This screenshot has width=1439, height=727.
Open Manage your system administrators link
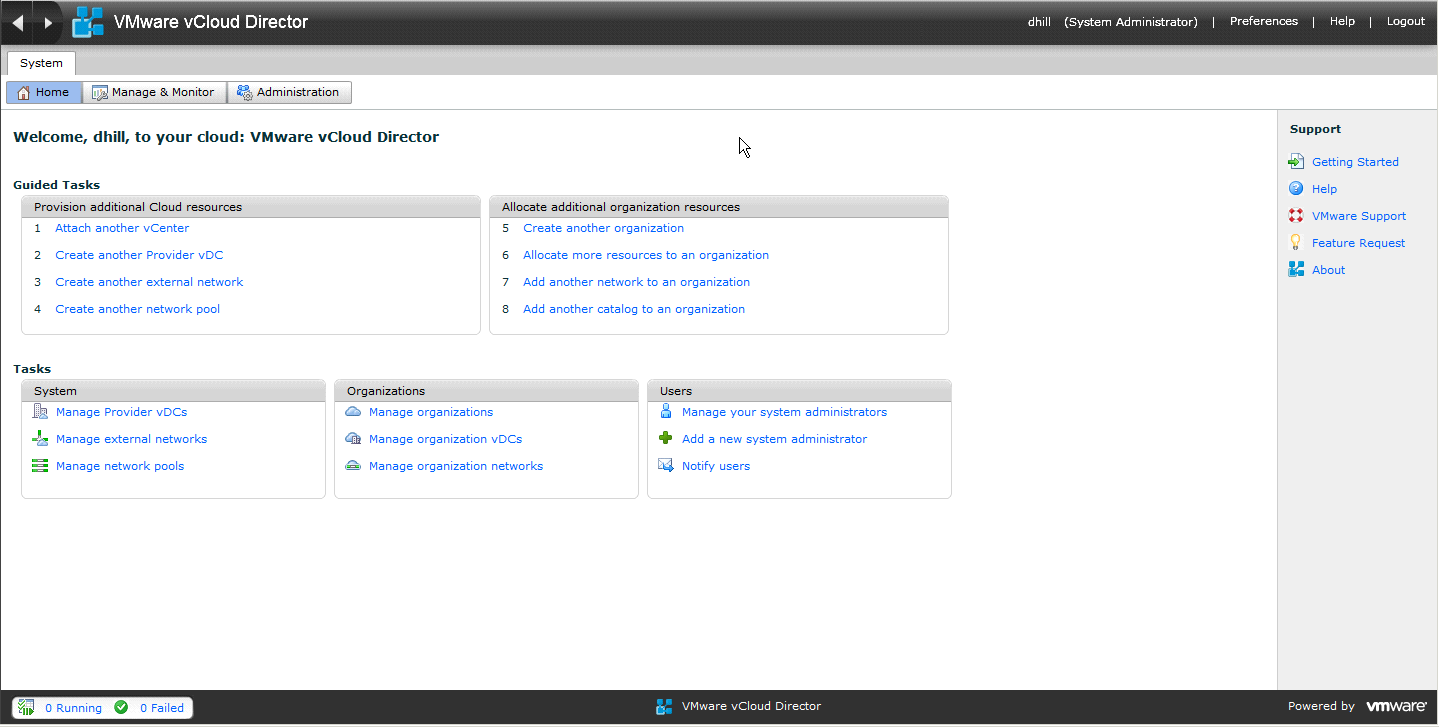(x=784, y=412)
